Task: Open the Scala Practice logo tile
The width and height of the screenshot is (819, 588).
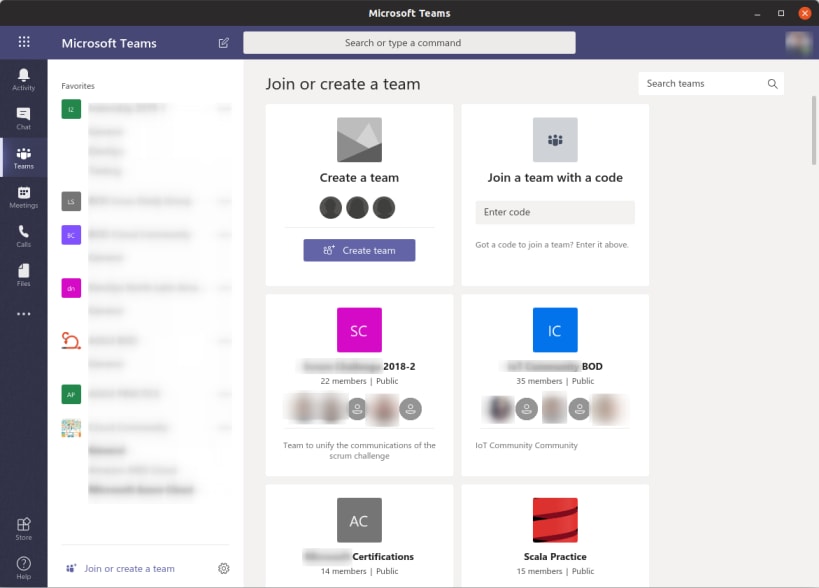Action: [555, 520]
